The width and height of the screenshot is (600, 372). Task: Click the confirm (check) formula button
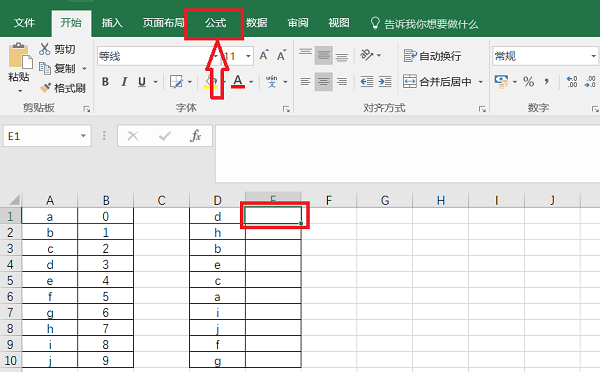165,136
